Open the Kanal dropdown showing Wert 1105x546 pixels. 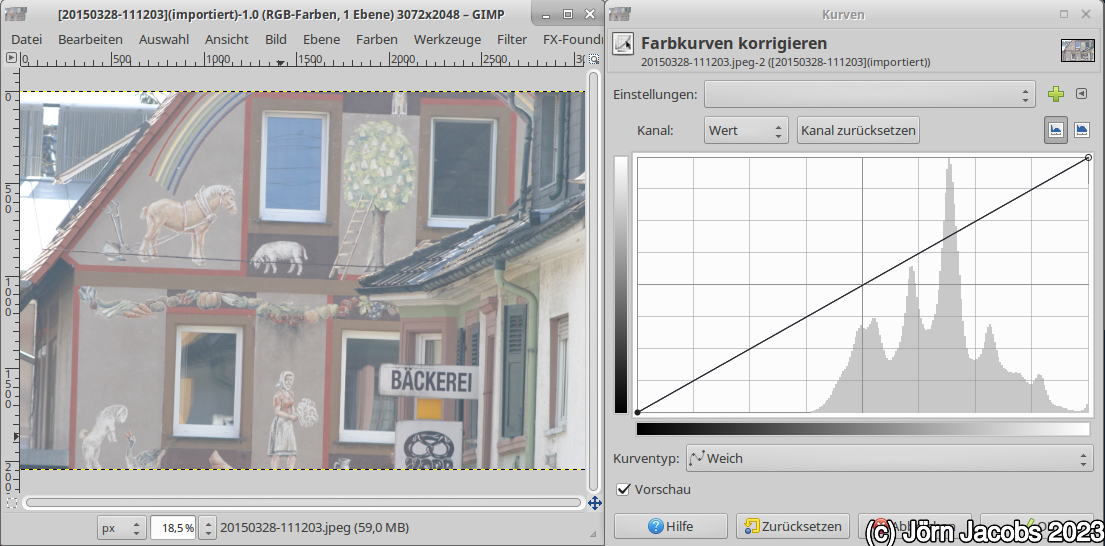[746, 130]
